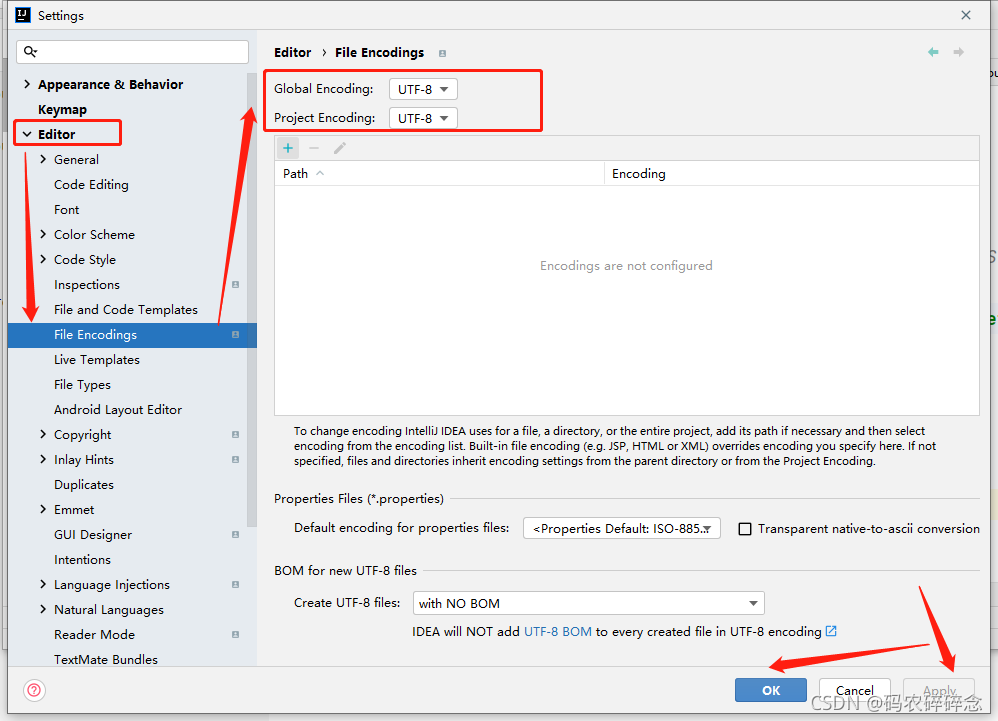Click Editor in the breadcrumb
Image resolution: width=998 pixels, height=721 pixels.
pyautogui.click(x=293, y=52)
